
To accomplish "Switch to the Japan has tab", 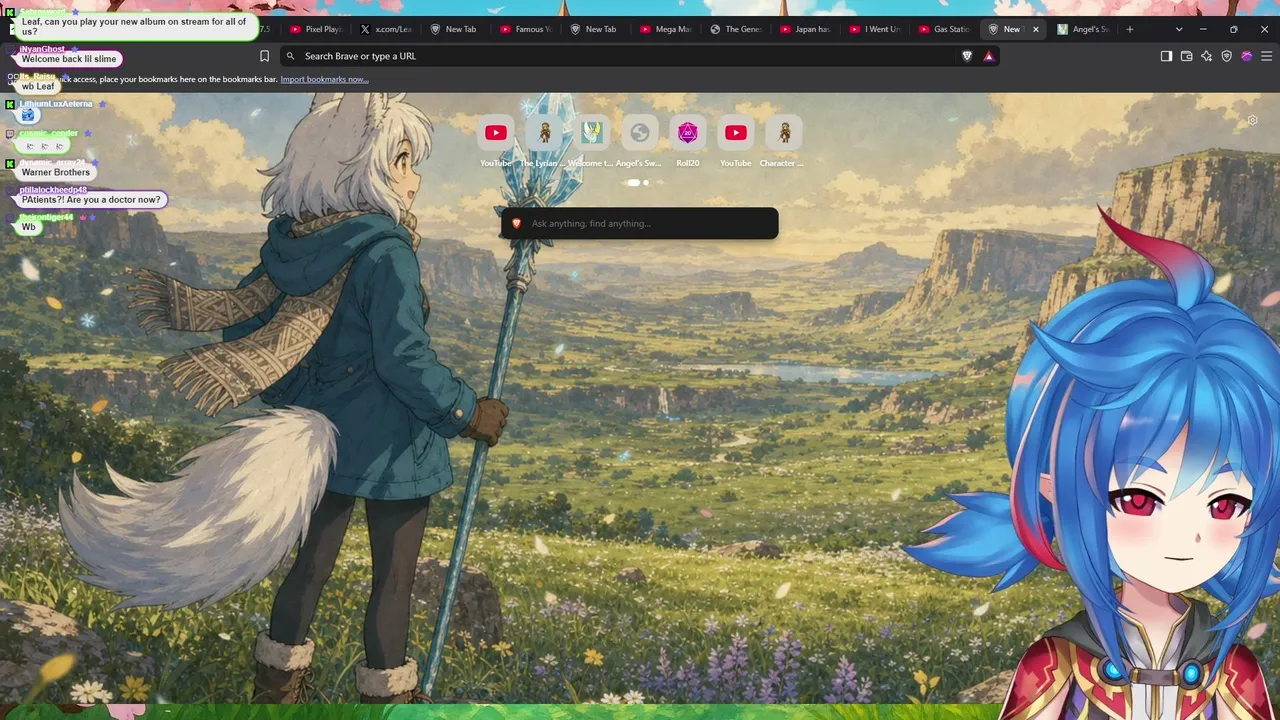I will click(x=805, y=29).
